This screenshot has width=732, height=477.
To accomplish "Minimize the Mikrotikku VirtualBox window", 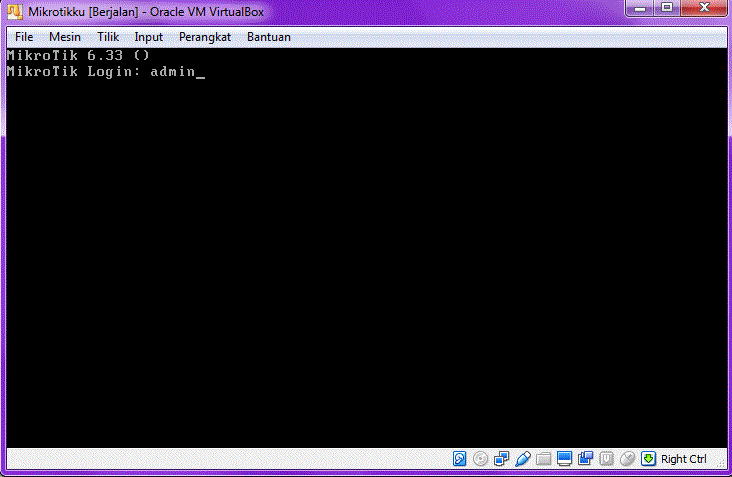I will 640,8.
